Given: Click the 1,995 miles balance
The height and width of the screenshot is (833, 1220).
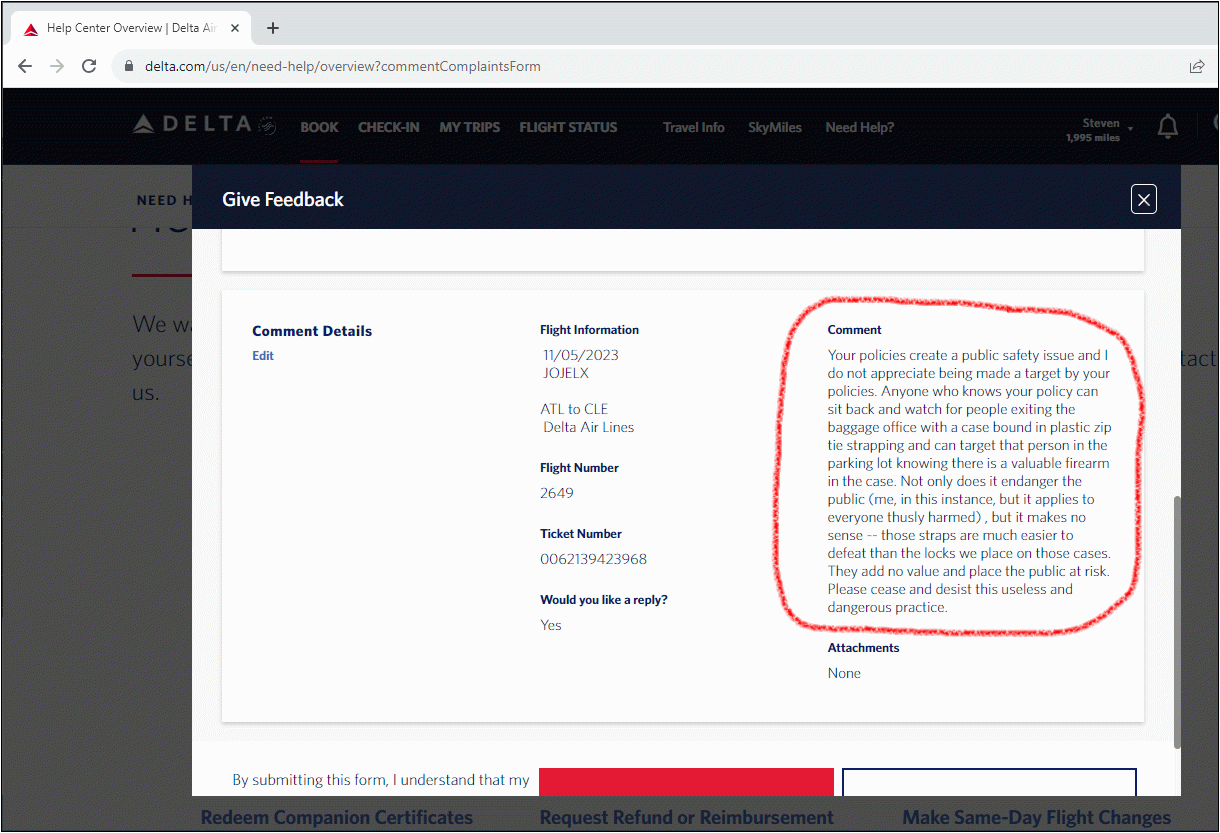Looking at the screenshot, I should coord(1093,138).
